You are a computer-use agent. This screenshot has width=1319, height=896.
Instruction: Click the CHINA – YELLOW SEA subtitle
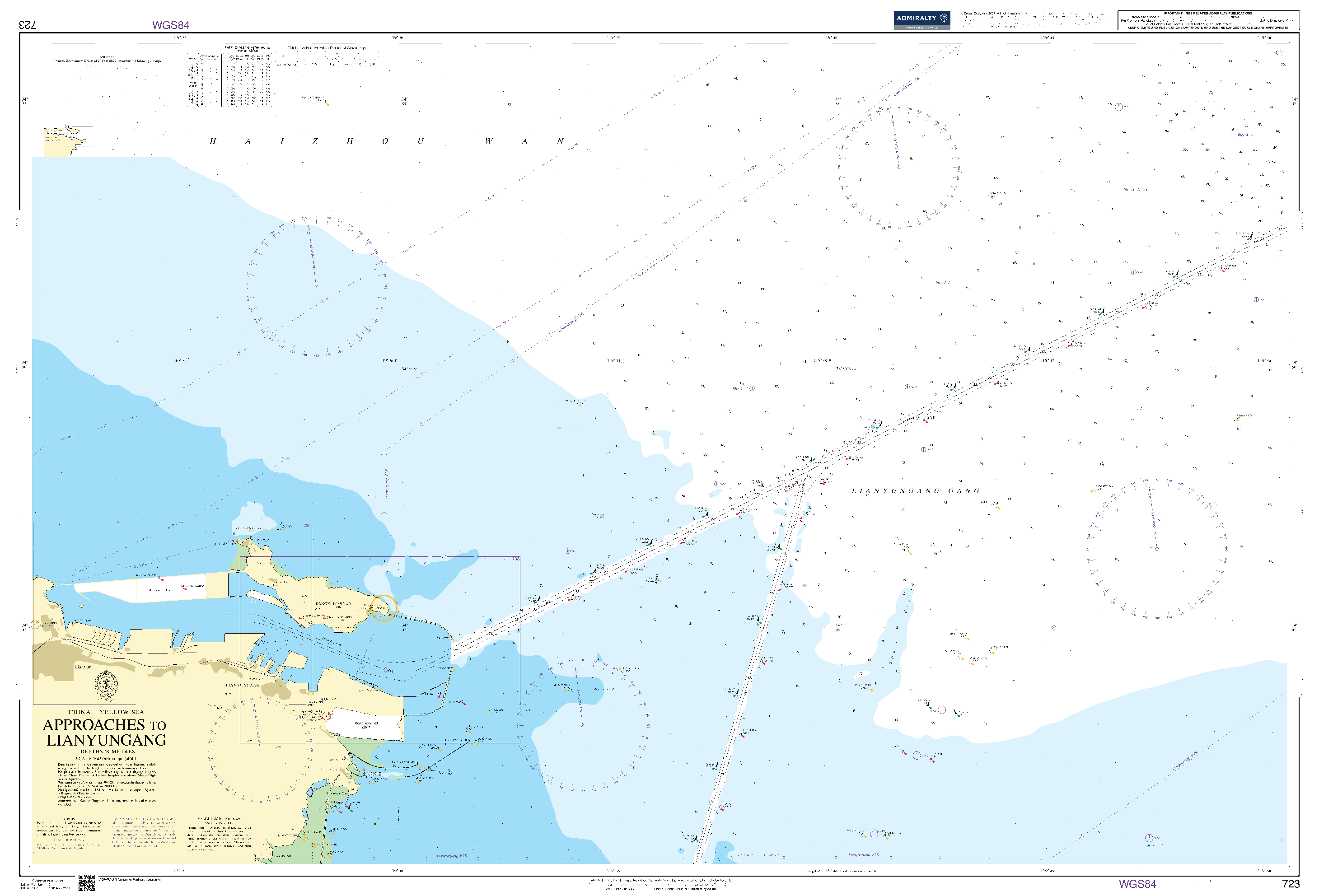[106, 712]
